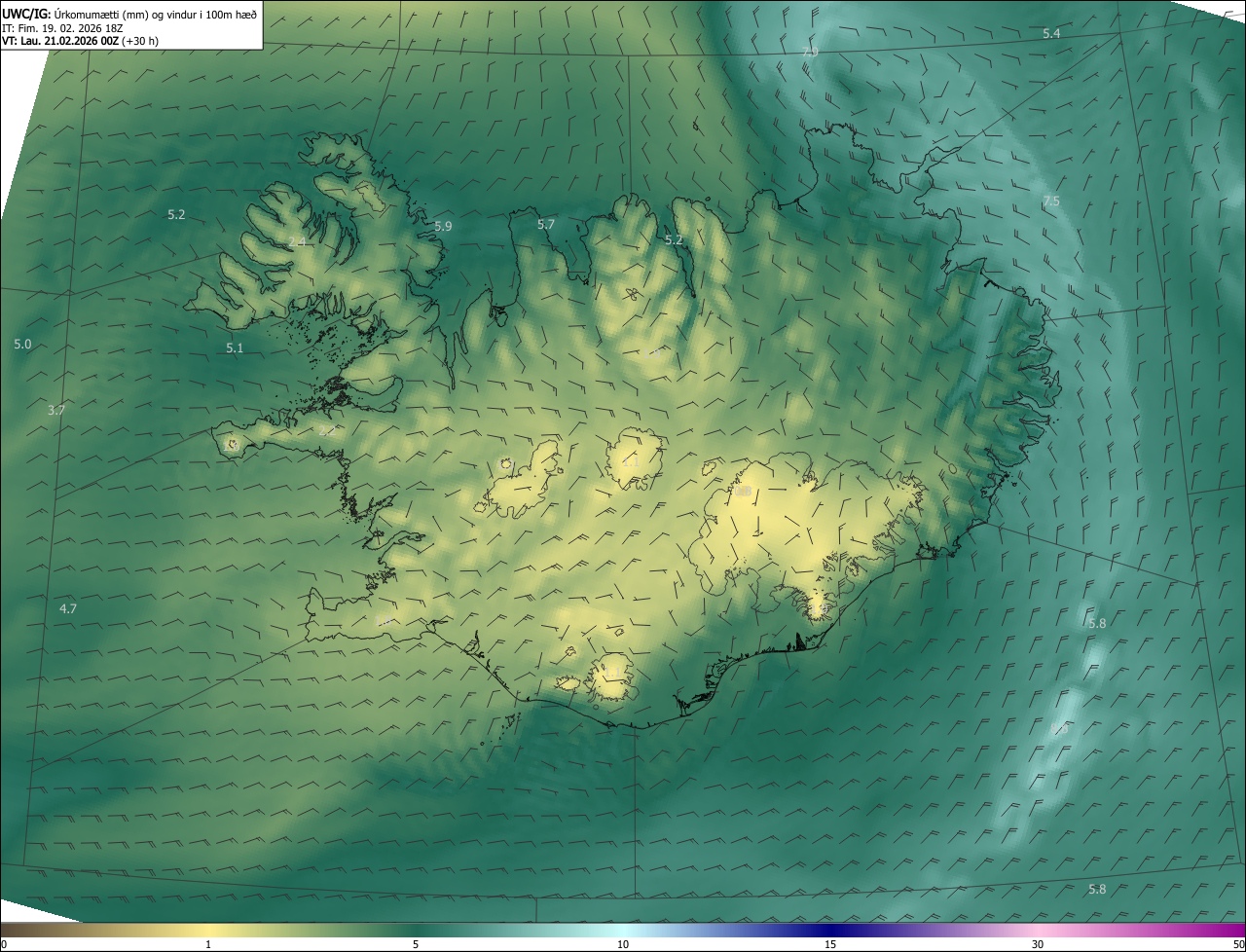Screen dimensions: 1246x952
Task: Click the 3.7 value over the western sea
Action: point(56,410)
